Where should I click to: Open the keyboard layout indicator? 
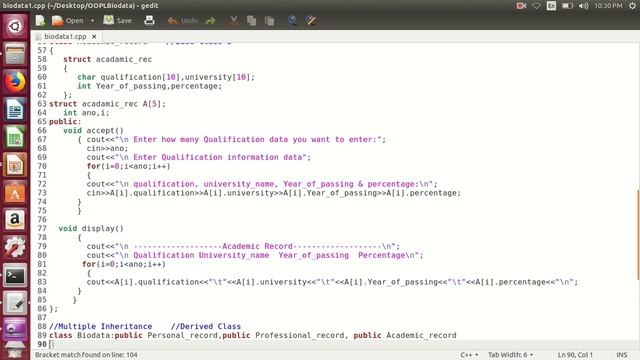tap(551, 6)
